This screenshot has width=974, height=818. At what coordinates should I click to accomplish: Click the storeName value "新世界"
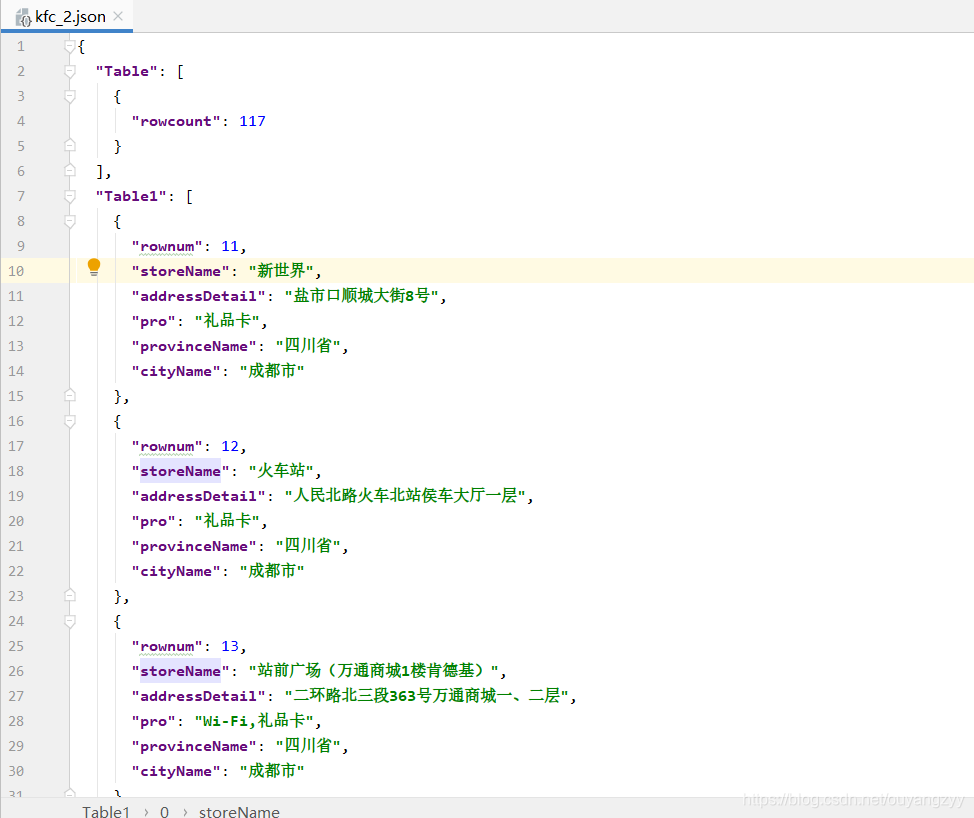(281, 271)
